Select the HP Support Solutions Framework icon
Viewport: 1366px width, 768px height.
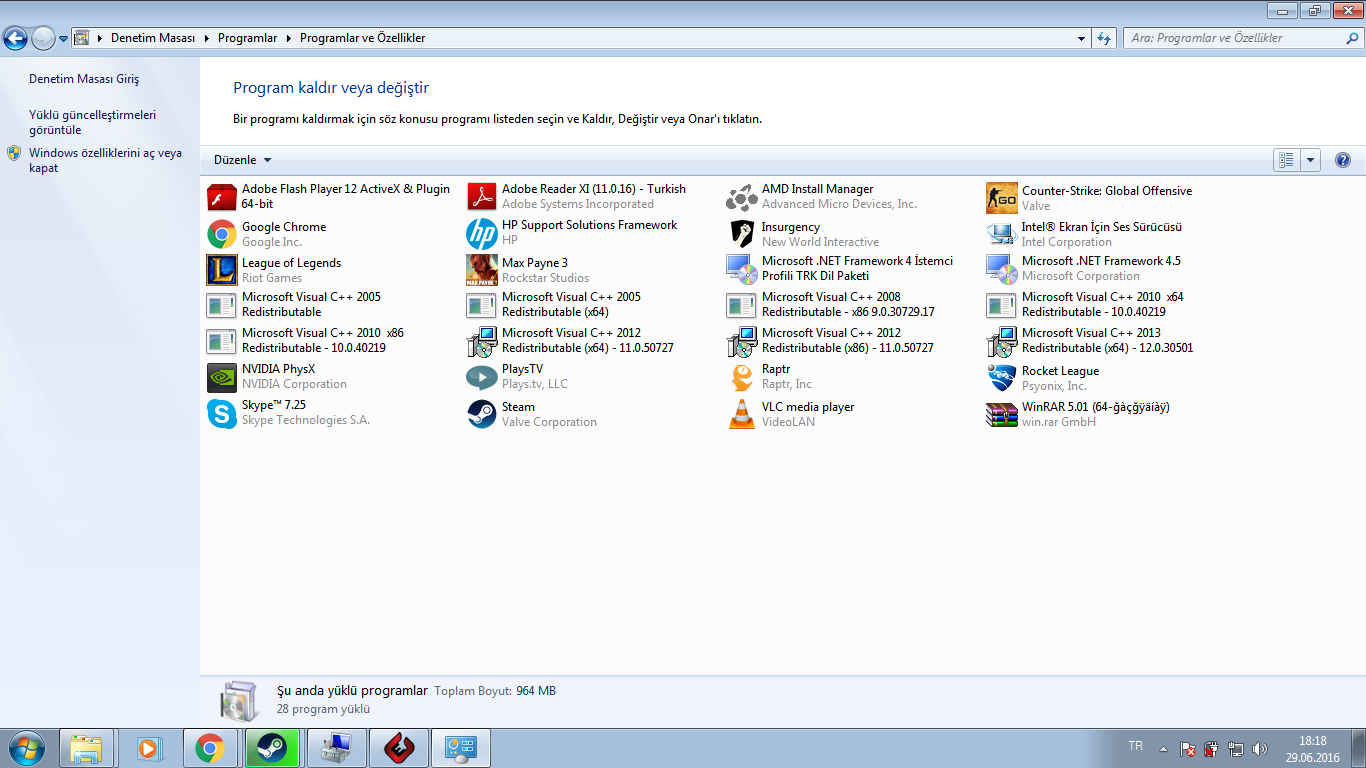pos(482,234)
